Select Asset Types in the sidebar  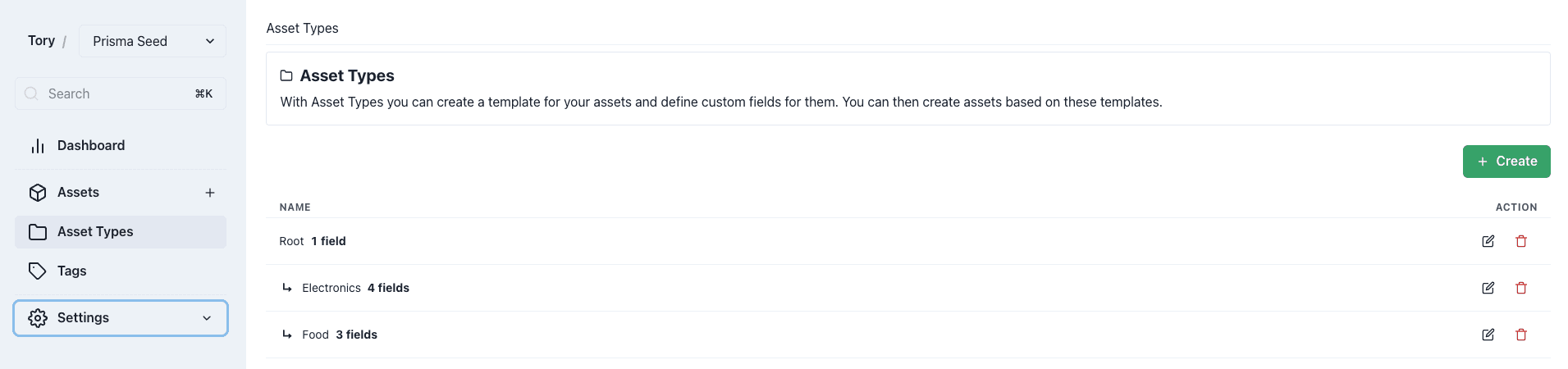(x=121, y=232)
